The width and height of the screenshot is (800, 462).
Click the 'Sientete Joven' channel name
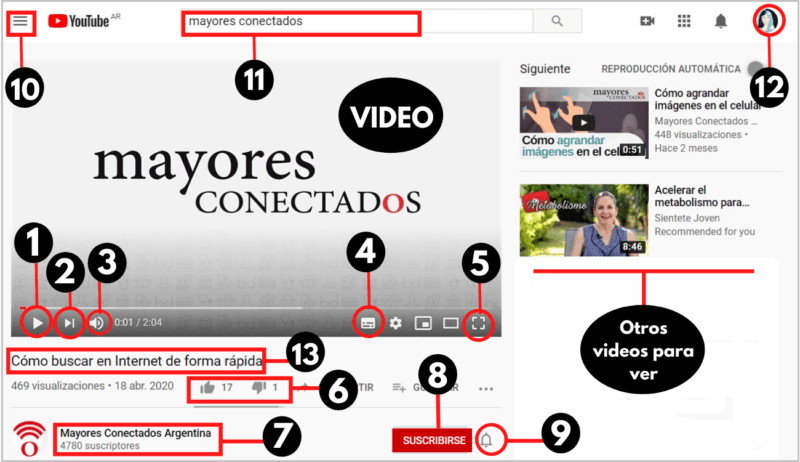click(687, 218)
